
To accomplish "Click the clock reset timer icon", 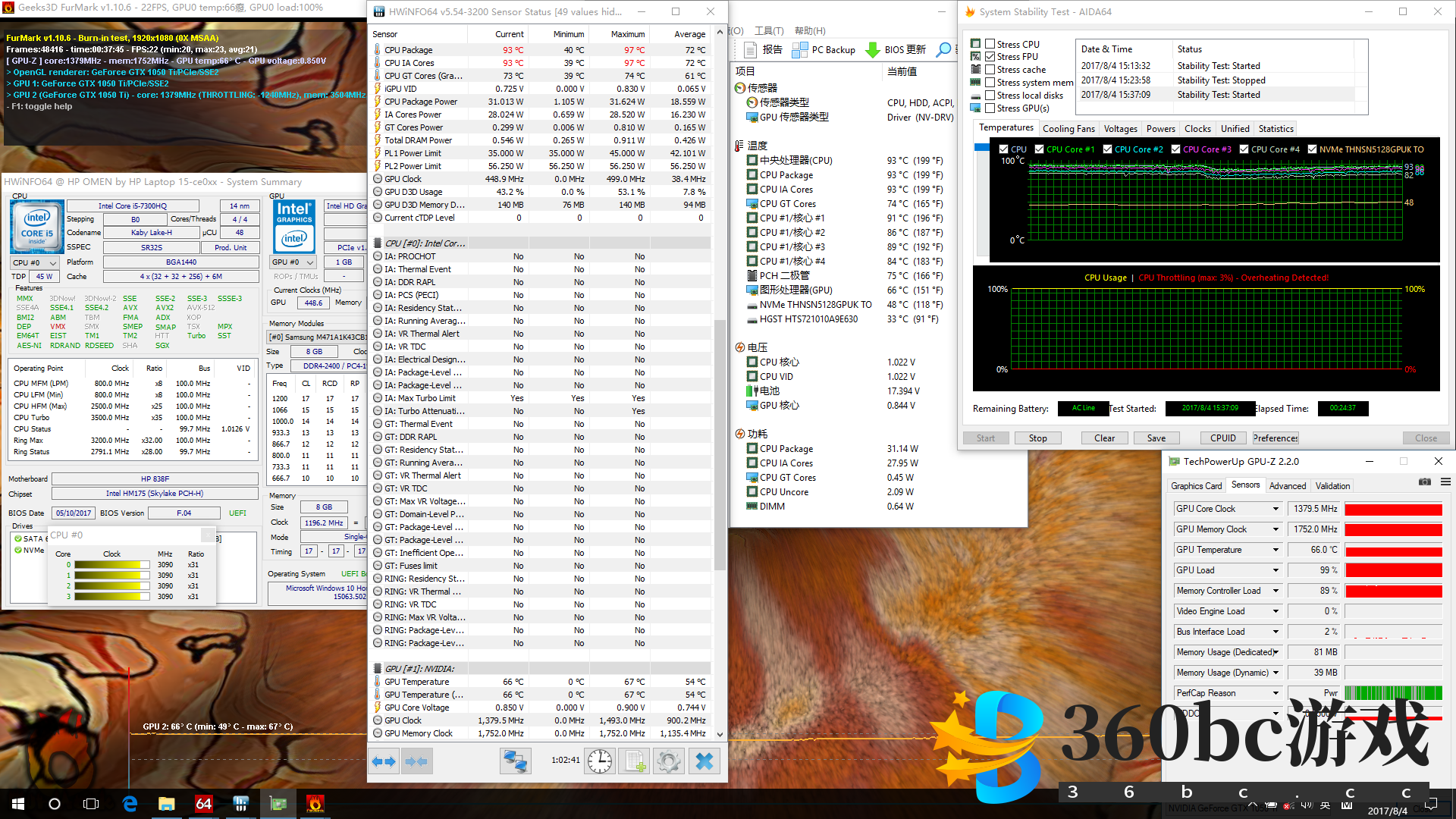I will [x=599, y=761].
